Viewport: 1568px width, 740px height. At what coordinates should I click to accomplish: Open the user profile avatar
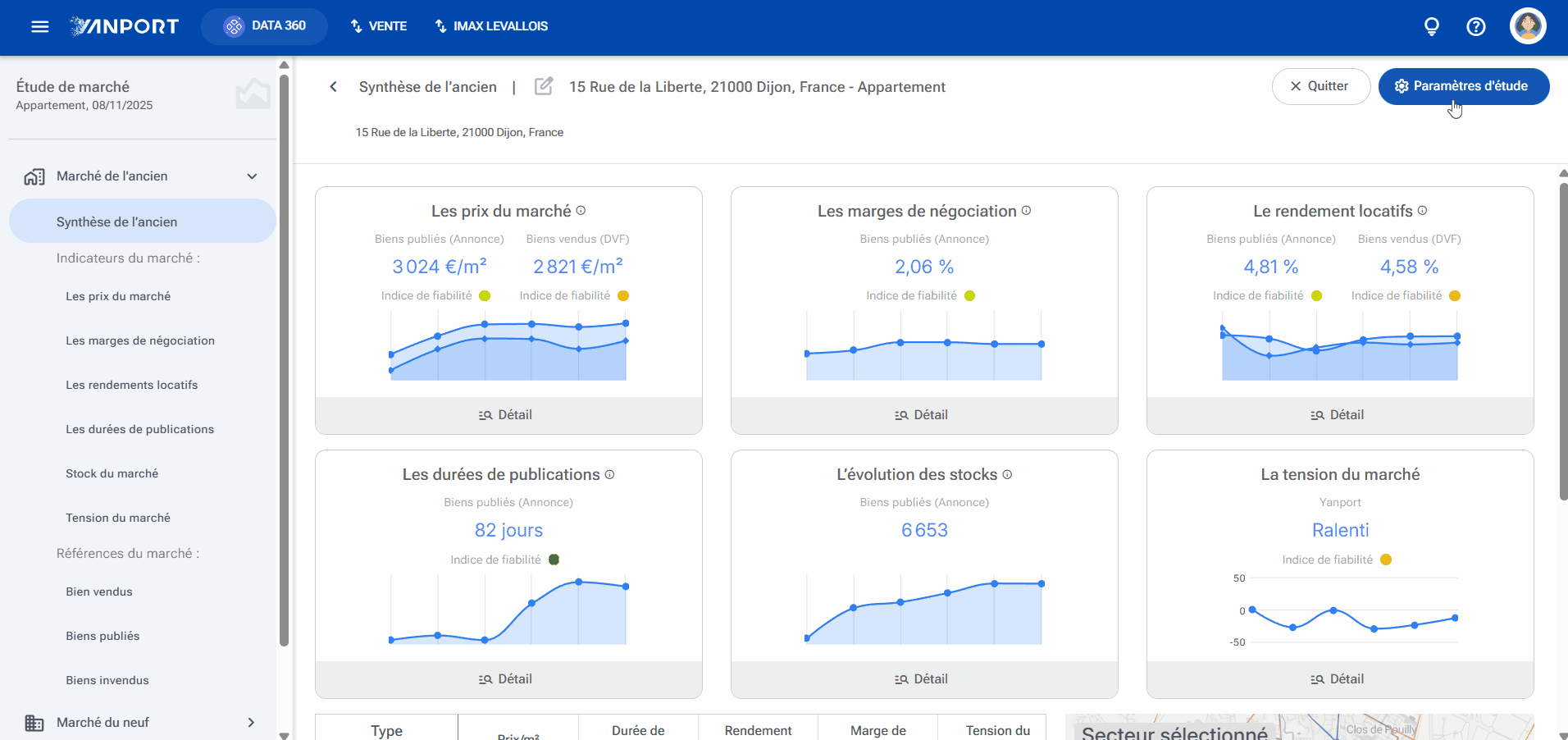[1528, 26]
